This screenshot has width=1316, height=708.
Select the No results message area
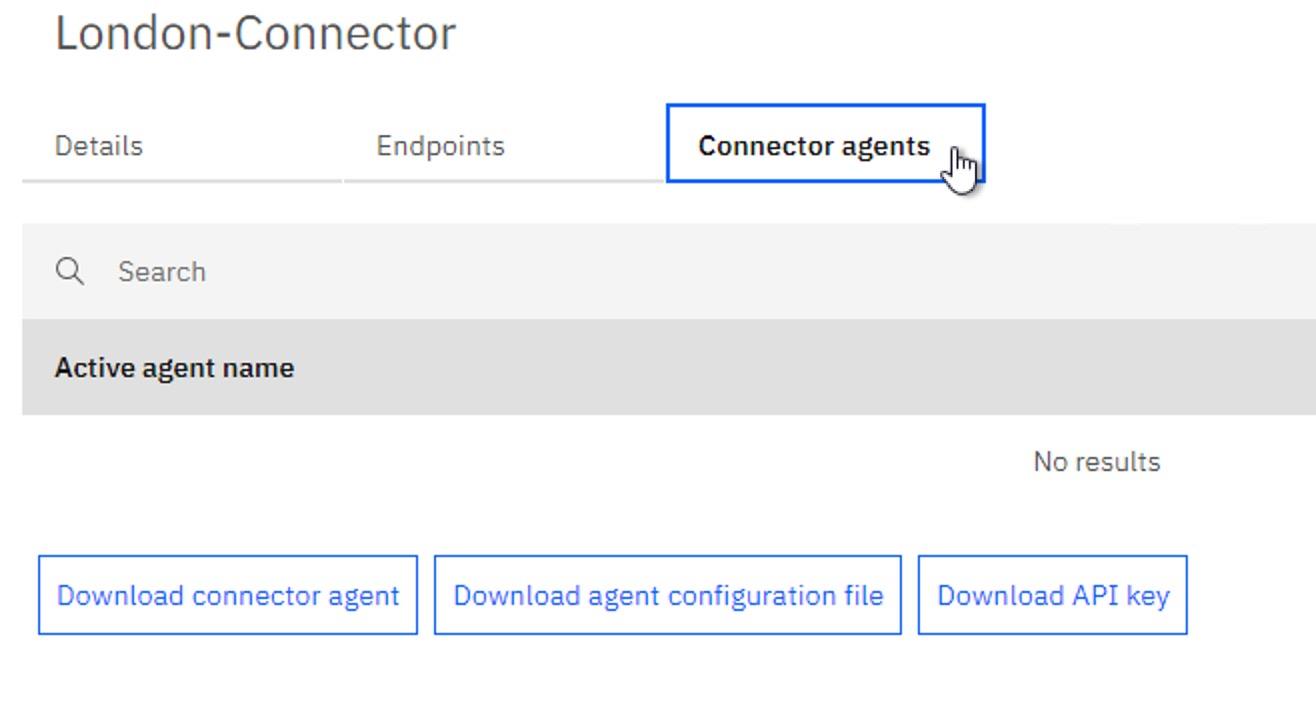[x=1095, y=461]
